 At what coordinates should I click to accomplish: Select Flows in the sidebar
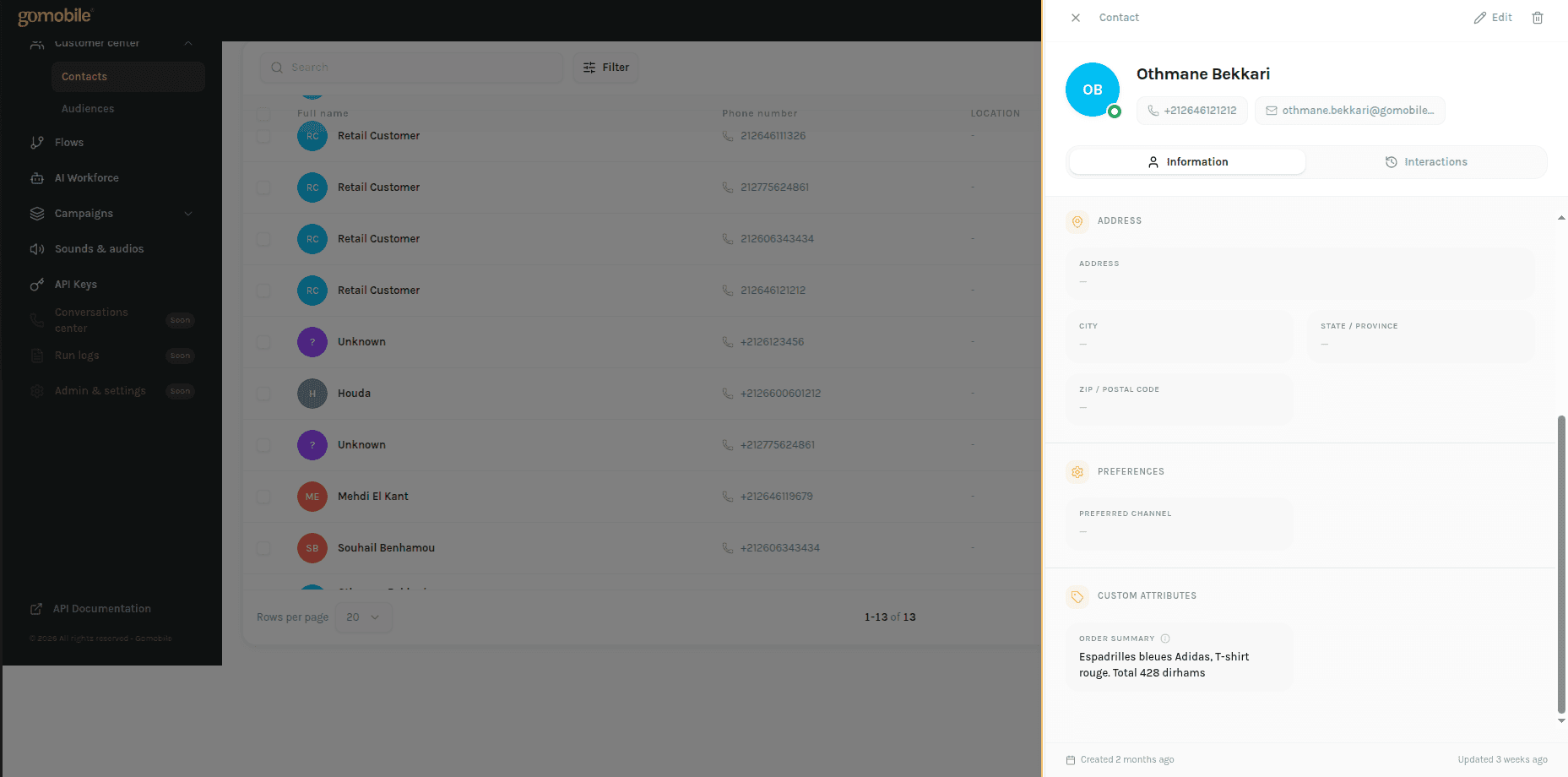point(68,142)
